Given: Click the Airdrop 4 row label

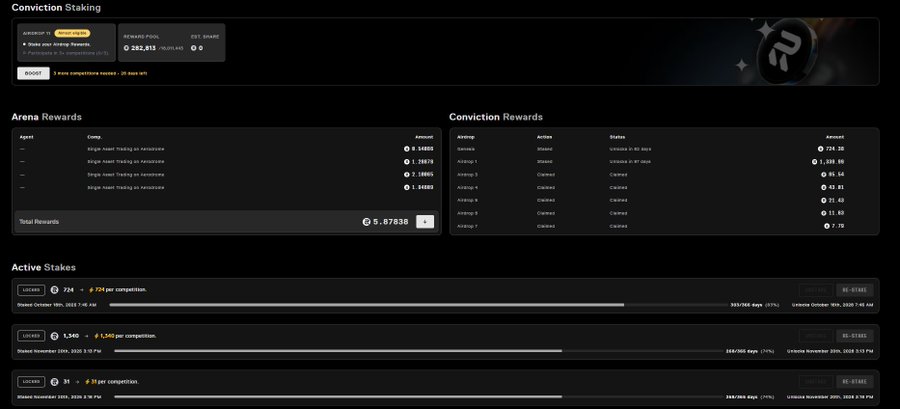Looking at the screenshot, I should (x=467, y=188).
